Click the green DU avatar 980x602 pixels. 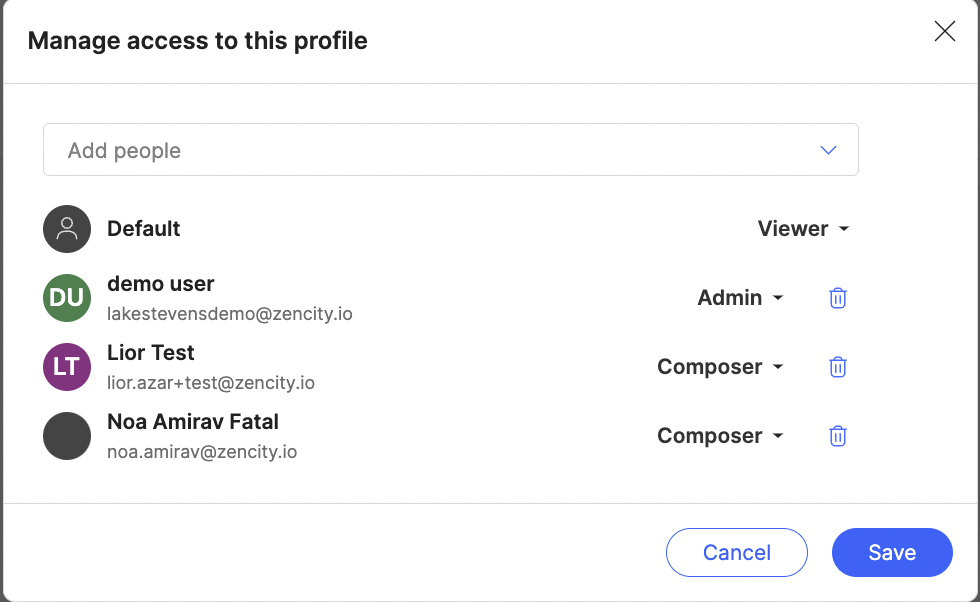click(67, 298)
